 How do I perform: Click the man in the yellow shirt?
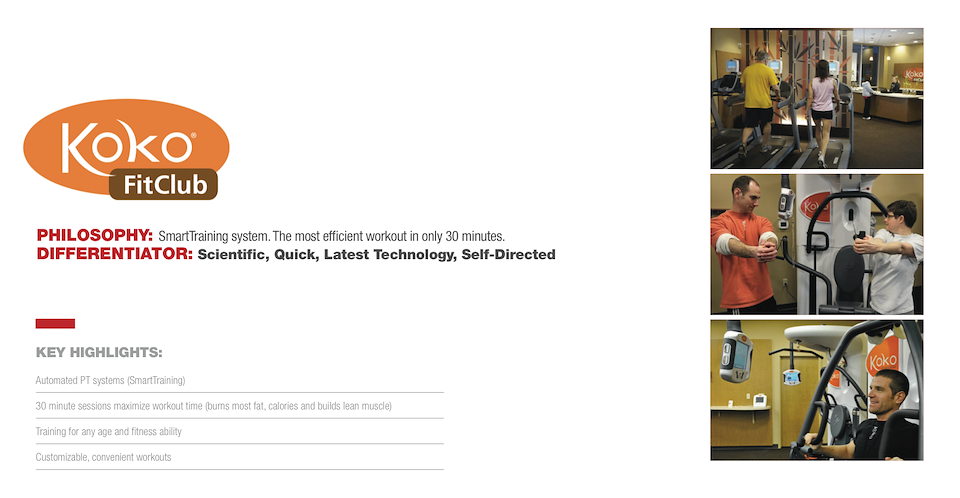point(758,101)
